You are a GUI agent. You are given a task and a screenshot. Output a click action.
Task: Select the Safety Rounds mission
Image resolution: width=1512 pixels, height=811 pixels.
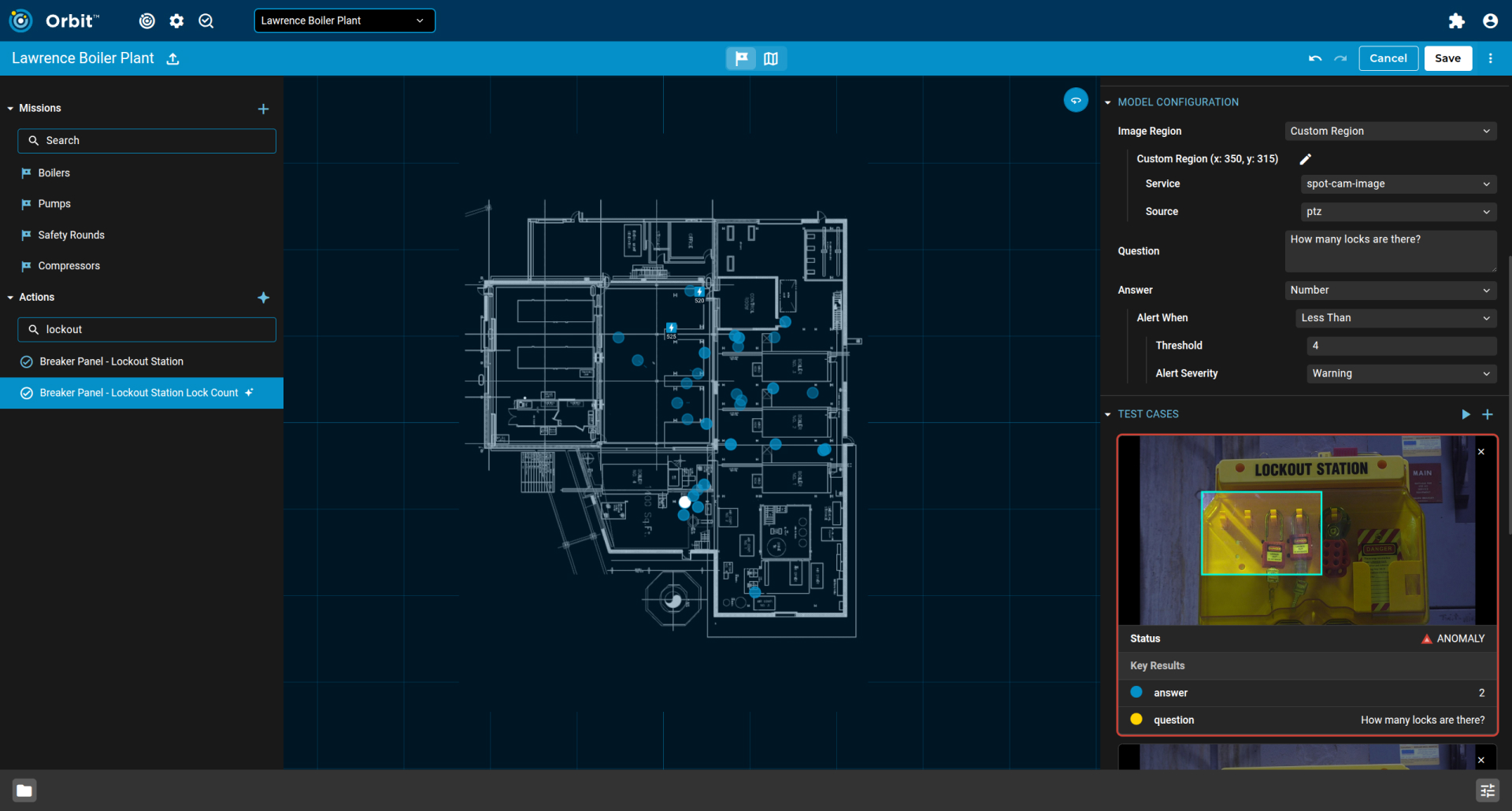(x=142, y=235)
